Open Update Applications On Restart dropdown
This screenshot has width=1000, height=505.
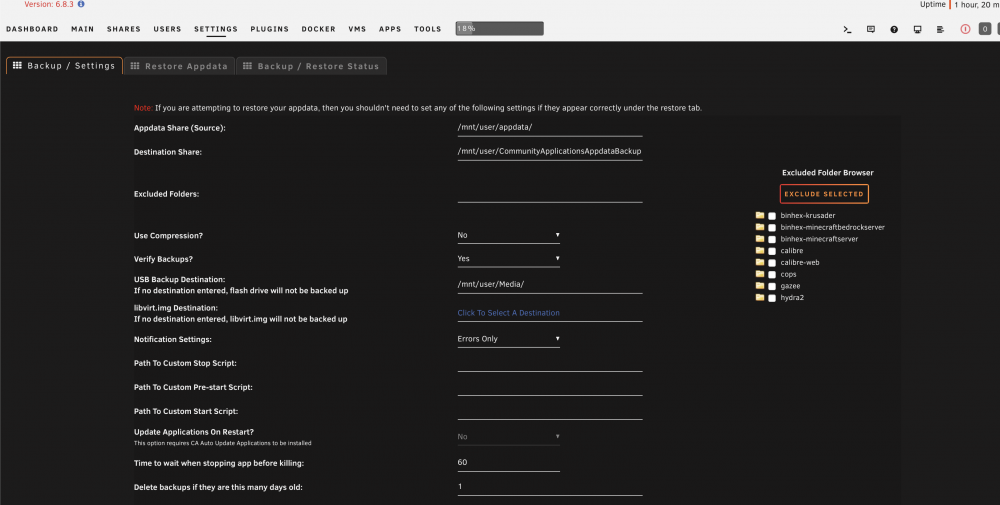coord(508,437)
